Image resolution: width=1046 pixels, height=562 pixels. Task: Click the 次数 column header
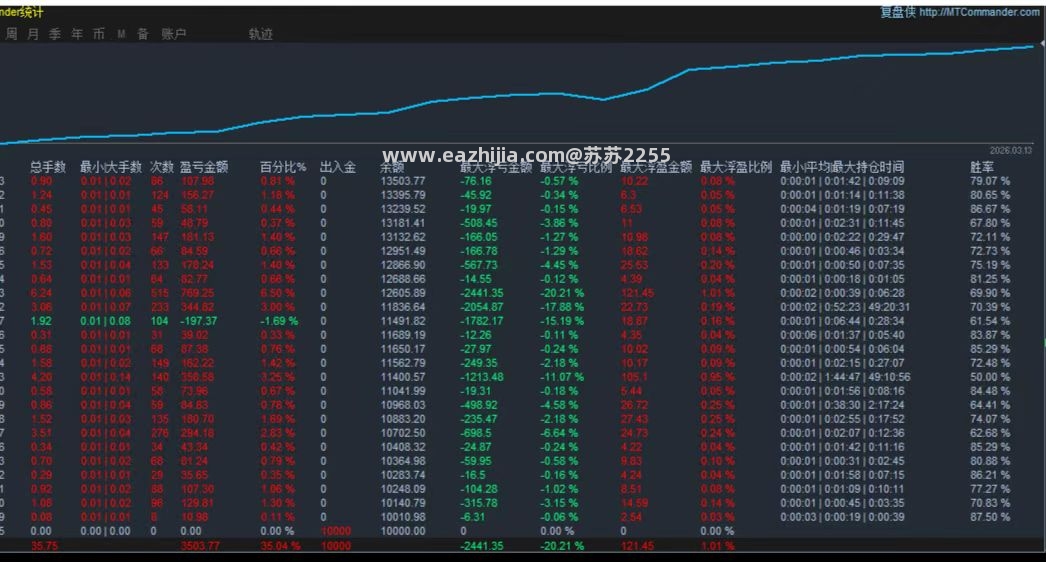pyautogui.click(x=162, y=167)
